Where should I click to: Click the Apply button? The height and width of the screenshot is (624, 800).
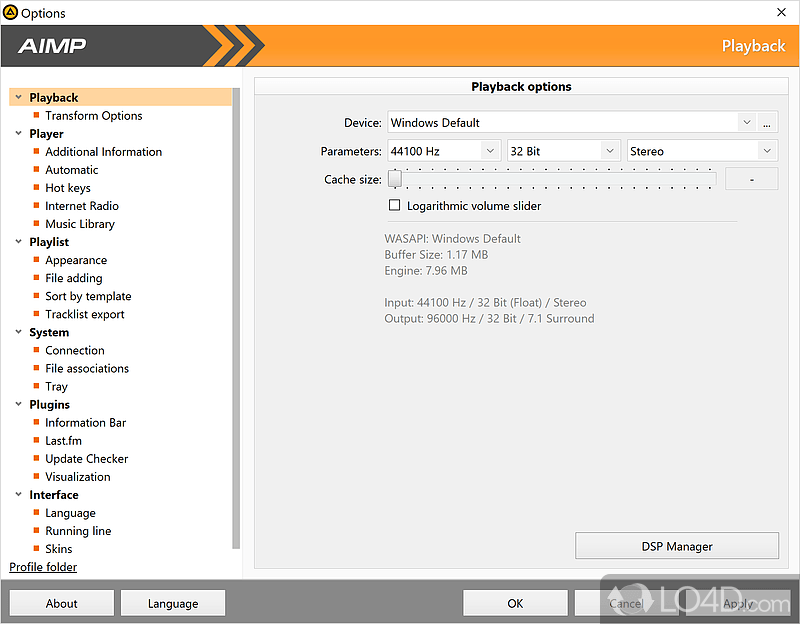tap(738, 603)
